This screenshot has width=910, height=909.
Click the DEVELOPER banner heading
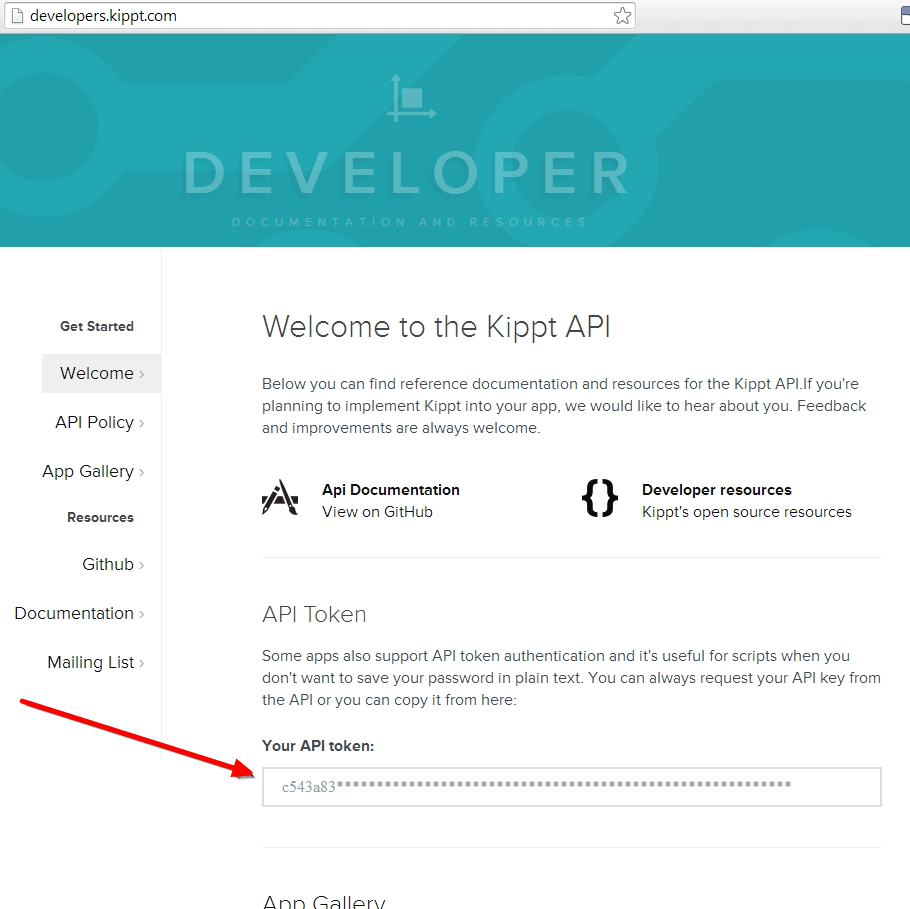pos(406,174)
